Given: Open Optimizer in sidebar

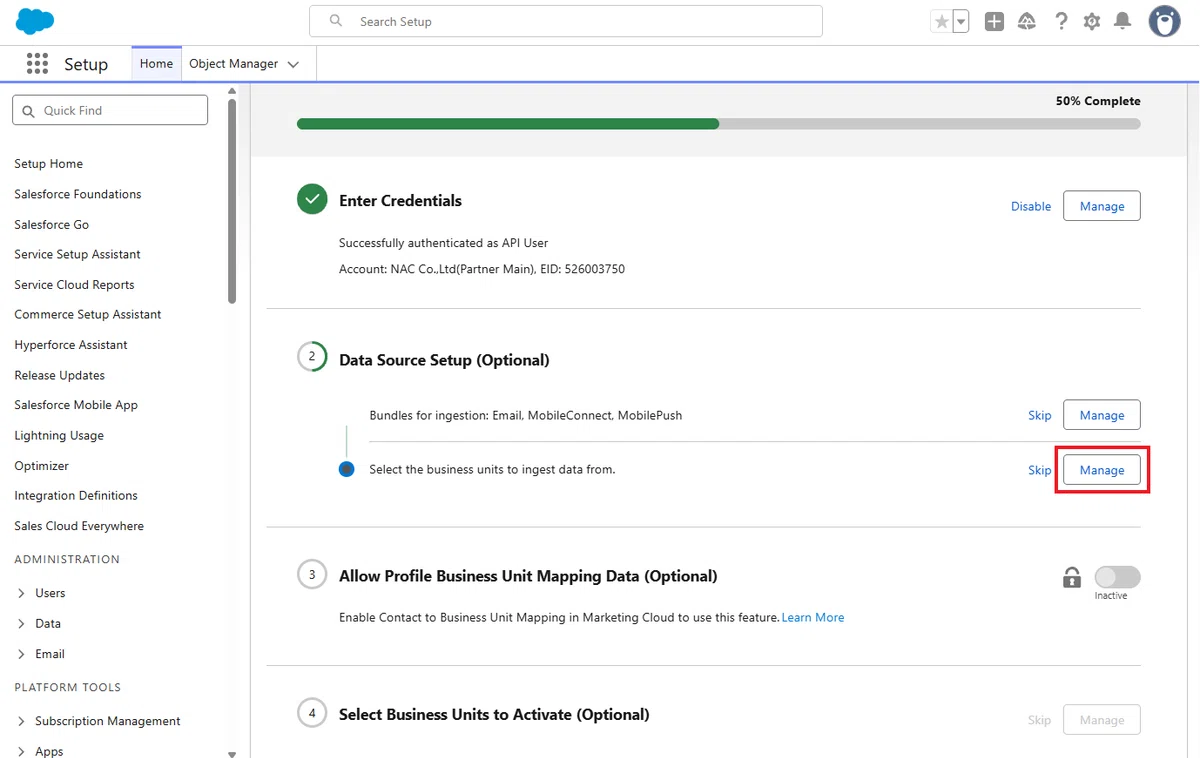Looking at the screenshot, I should pyautogui.click(x=42, y=466).
